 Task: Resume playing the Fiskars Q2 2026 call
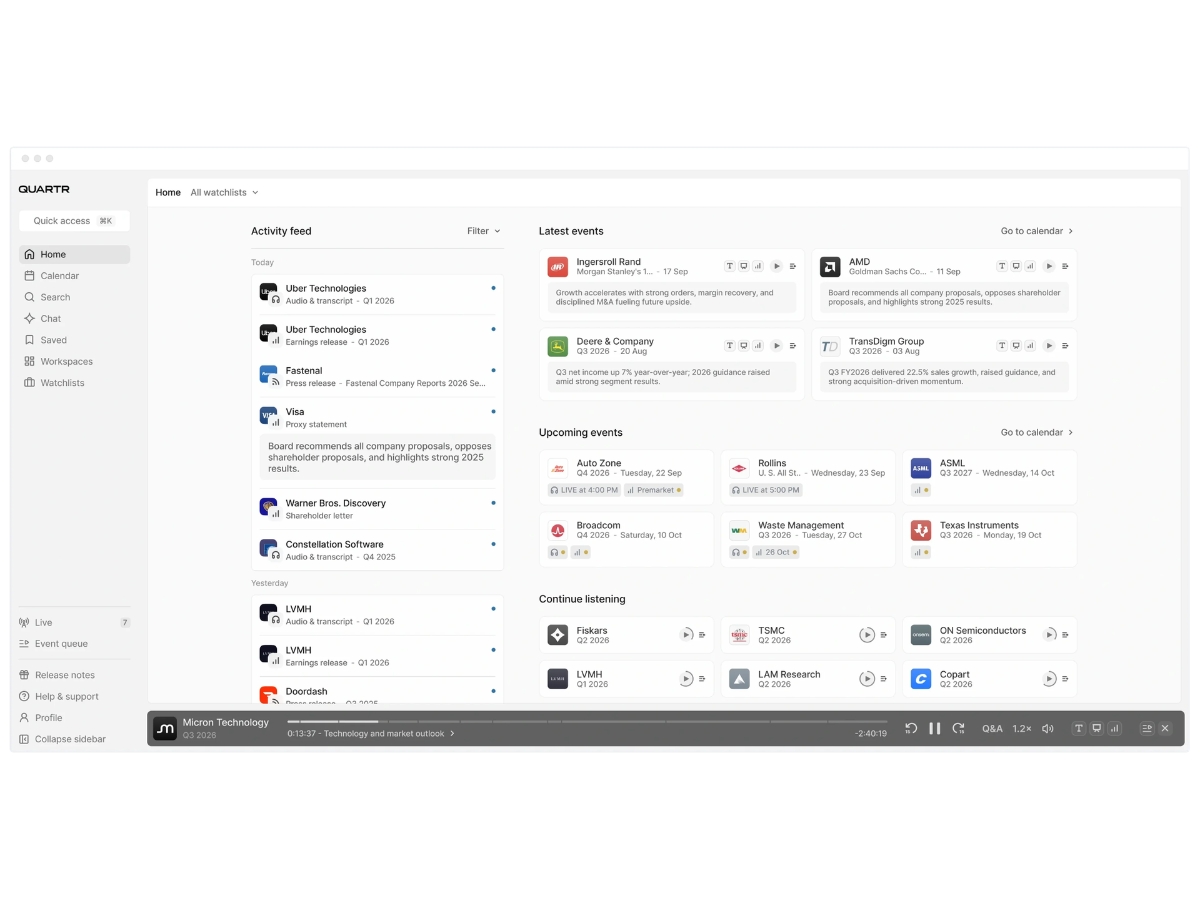coord(686,635)
